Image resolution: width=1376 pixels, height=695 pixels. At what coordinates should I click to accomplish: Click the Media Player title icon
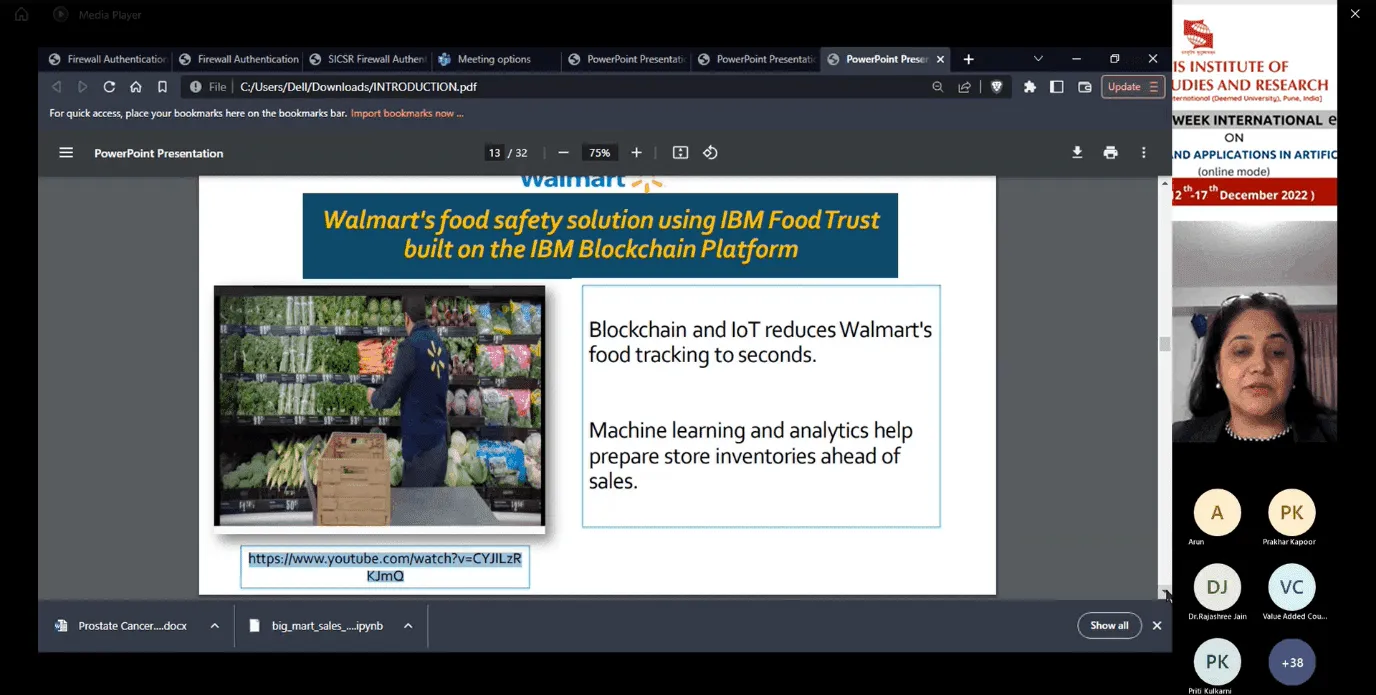pyautogui.click(x=60, y=15)
